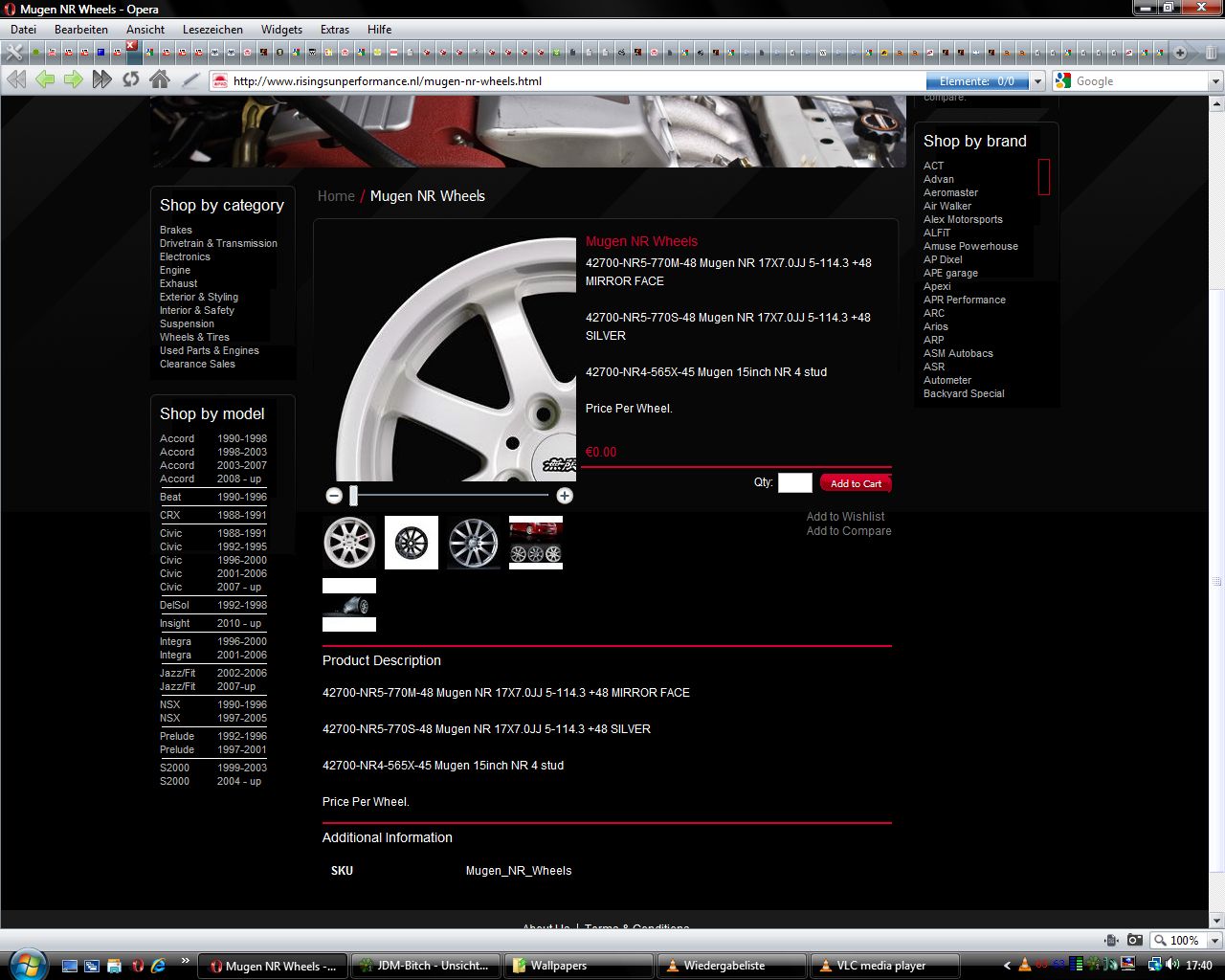Click the zoom-in plus icon under image
Screen dimensions: 1225x980
coord(565,496)
